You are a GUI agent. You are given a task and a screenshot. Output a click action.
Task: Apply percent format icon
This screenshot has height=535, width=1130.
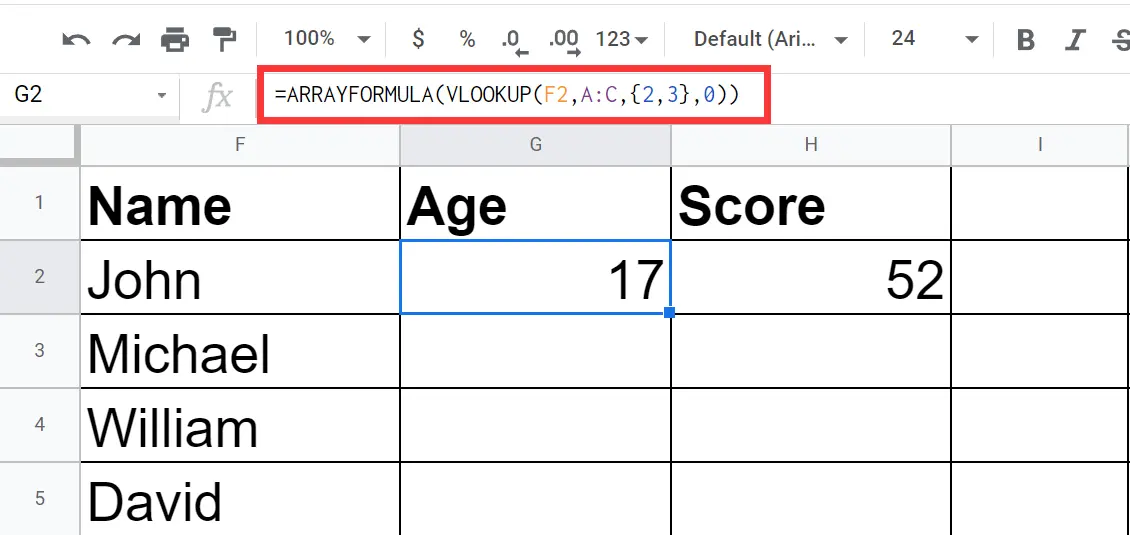(467, 39)
